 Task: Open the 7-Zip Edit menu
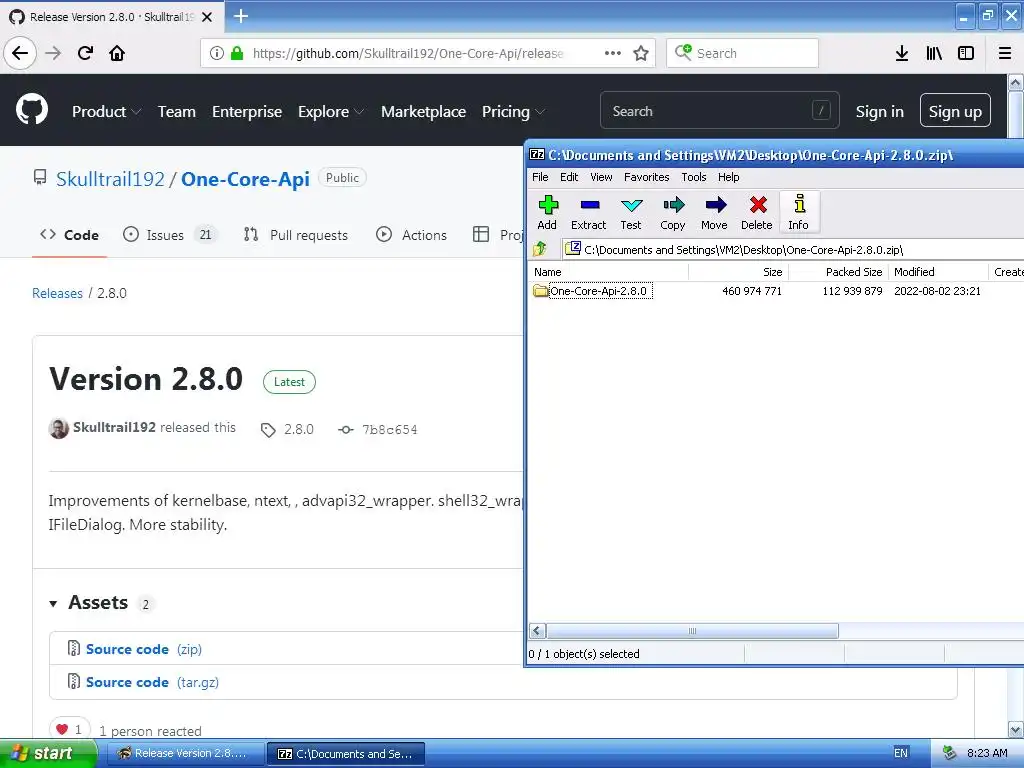coord(569,177)
